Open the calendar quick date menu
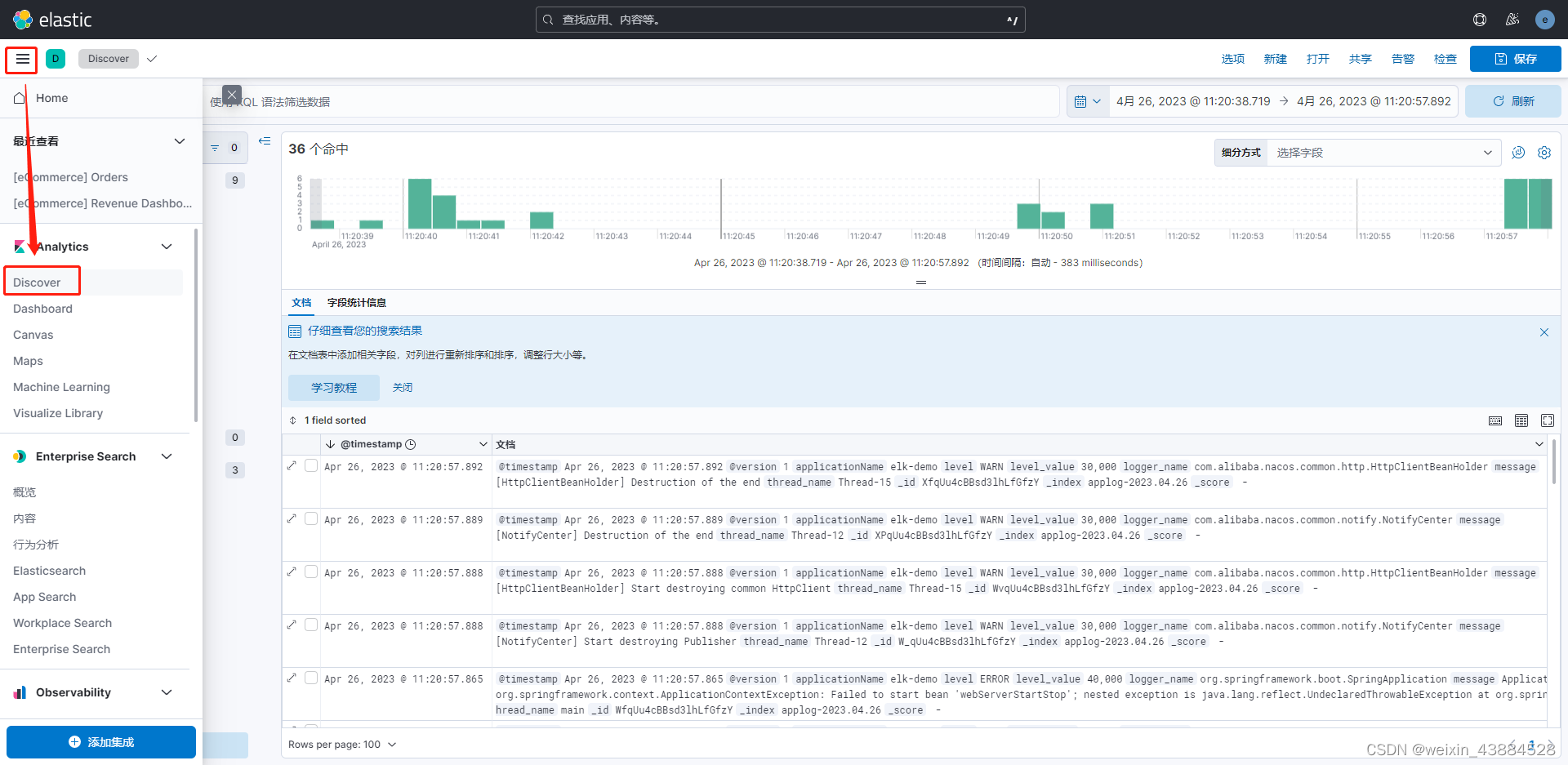This screenshot has height=765, width=1568. [x=1088, y=101]
